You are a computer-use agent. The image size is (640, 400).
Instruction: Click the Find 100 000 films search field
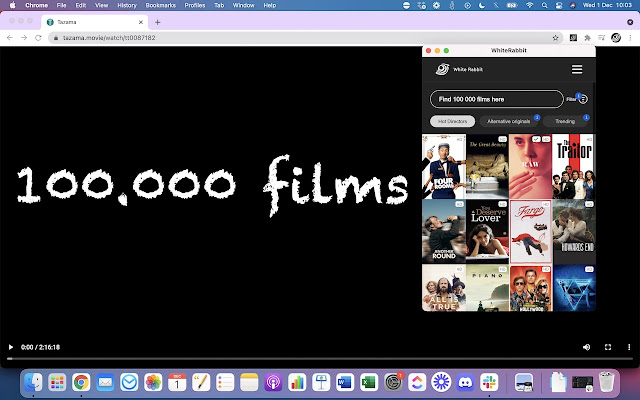496,99
